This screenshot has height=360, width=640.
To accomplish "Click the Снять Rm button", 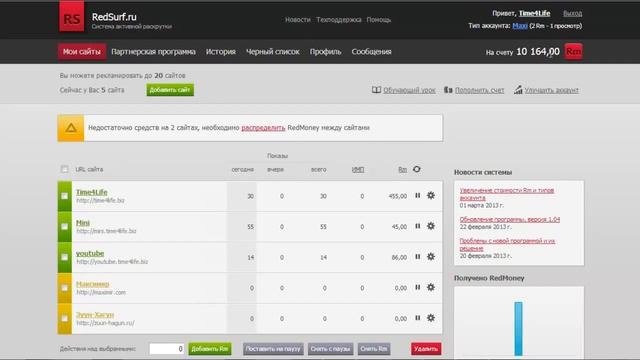I will [x=374, y=349].
